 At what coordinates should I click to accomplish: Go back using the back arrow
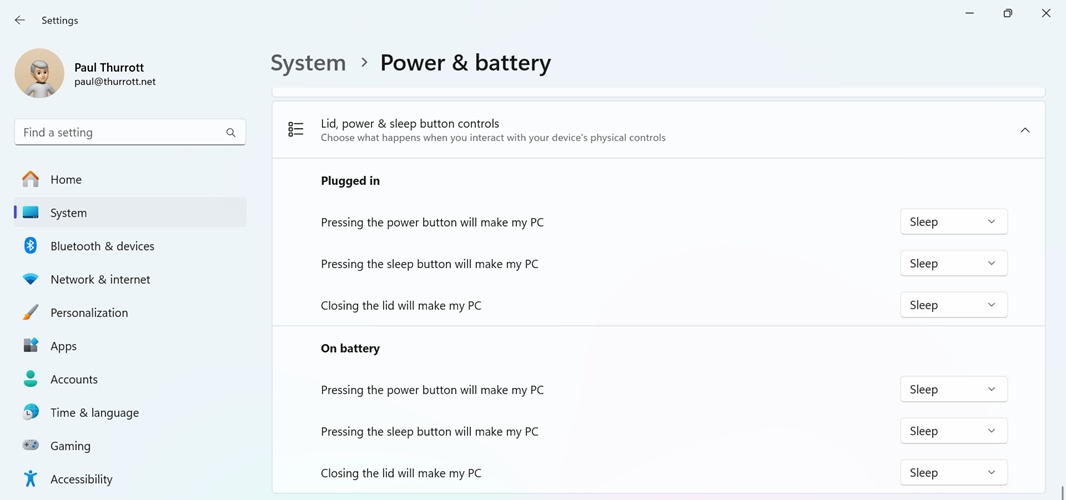20,20
